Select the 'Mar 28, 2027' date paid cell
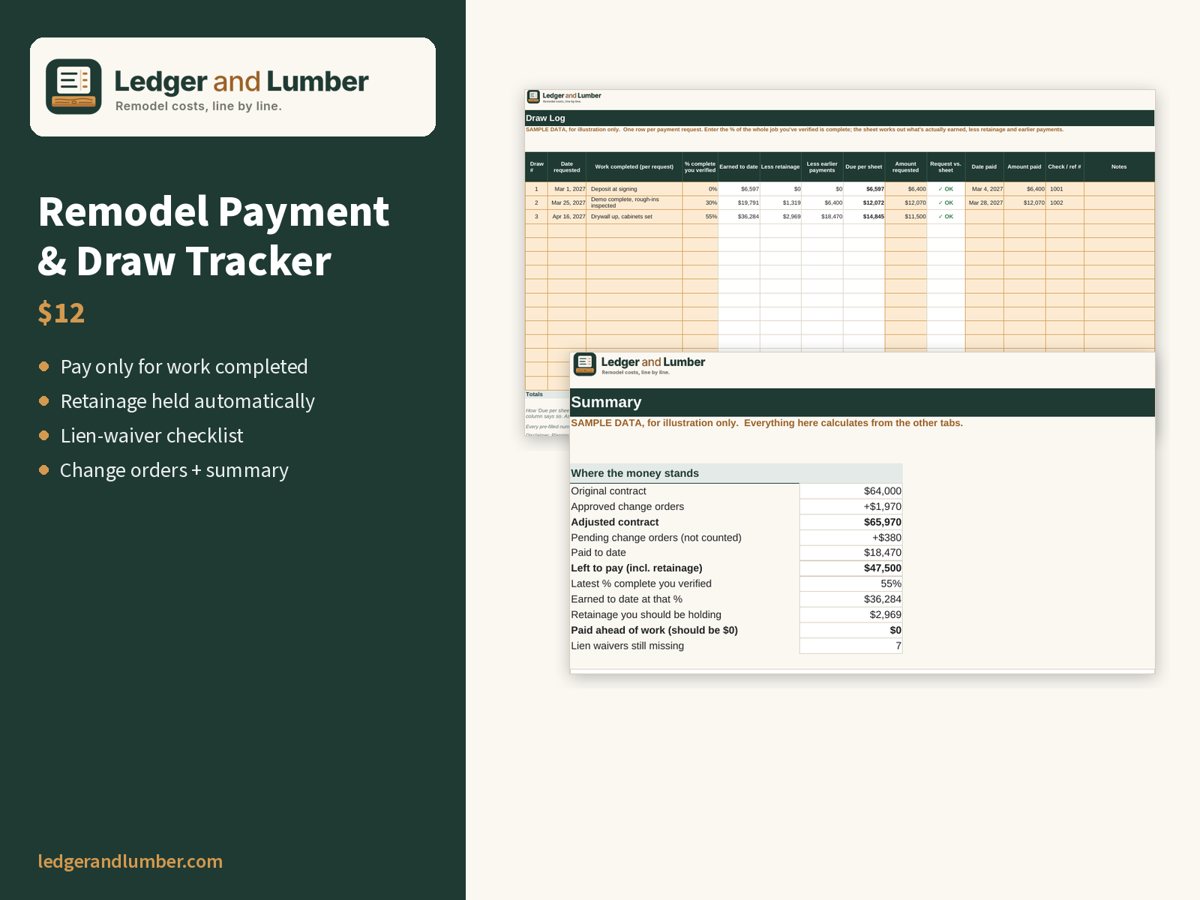Viewport: 1200px width, 900px height. point(984,203)
